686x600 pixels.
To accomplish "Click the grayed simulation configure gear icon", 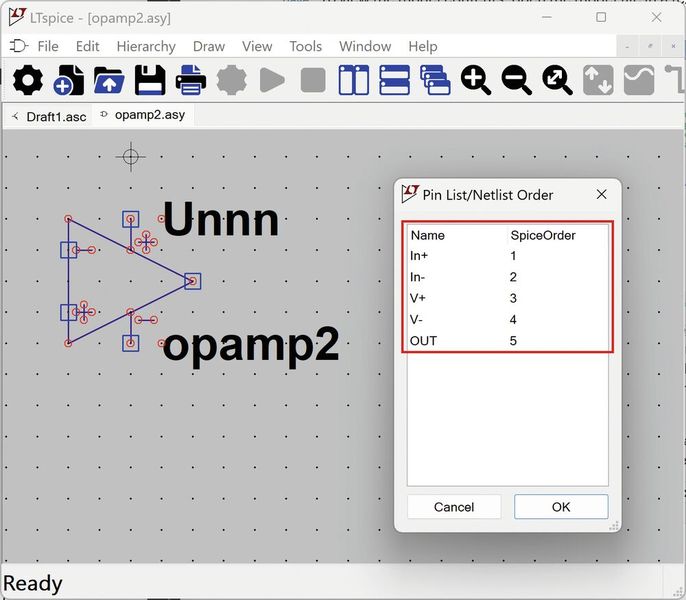I will (231, 80).
